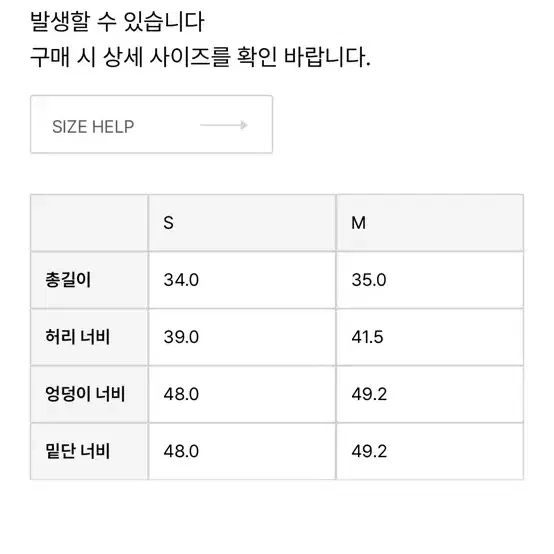Select the 49.2 hip width cell for M

click(x=430, y=394)
